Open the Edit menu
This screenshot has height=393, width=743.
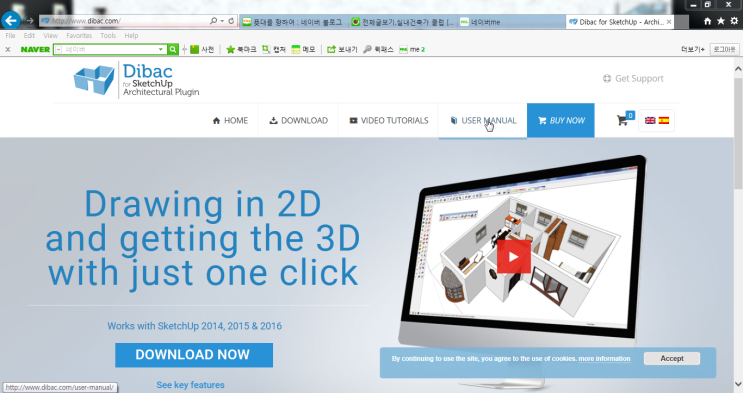tap(29, 36)
